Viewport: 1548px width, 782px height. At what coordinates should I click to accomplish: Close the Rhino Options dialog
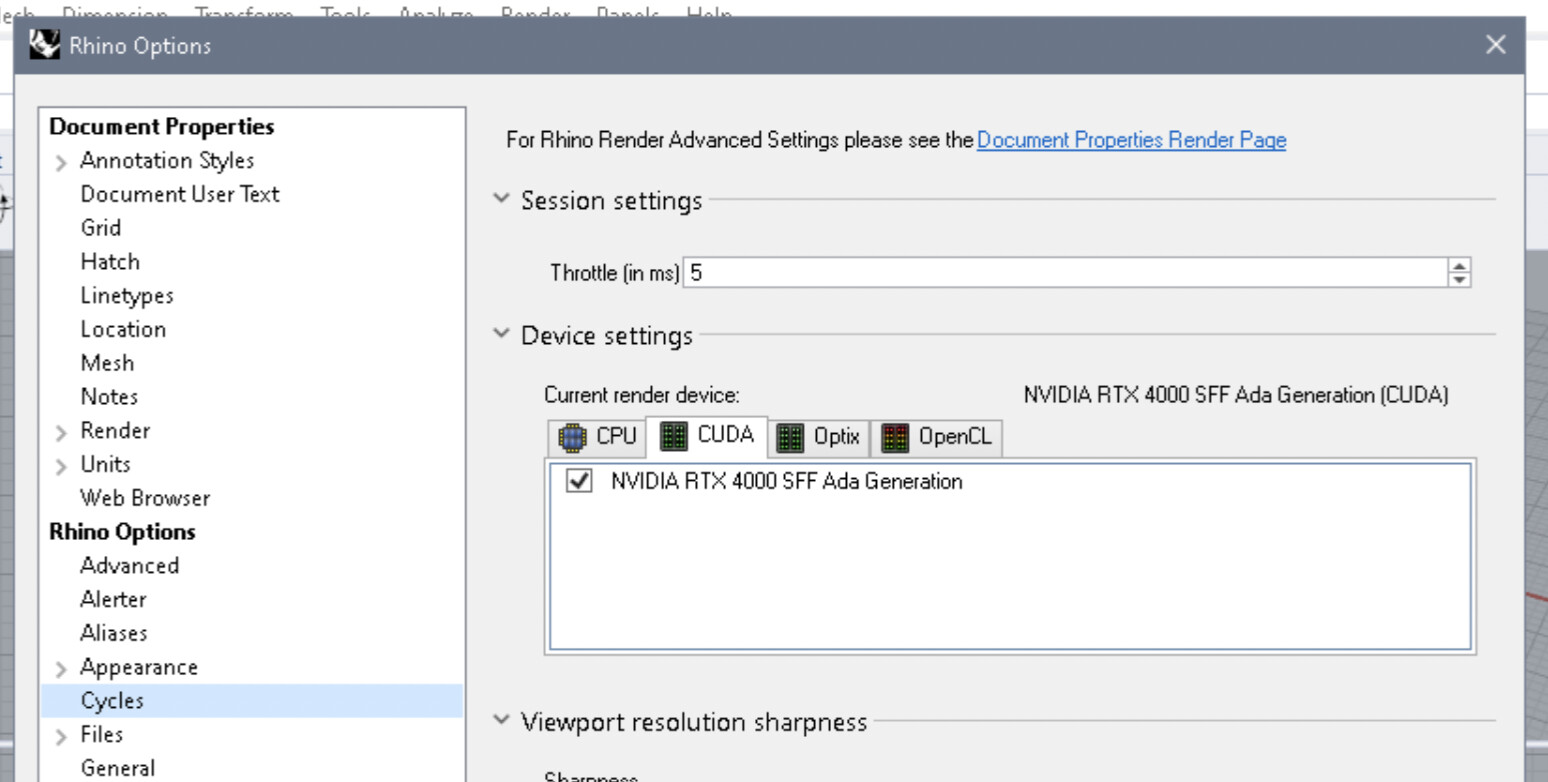[x=1496, y=45]
